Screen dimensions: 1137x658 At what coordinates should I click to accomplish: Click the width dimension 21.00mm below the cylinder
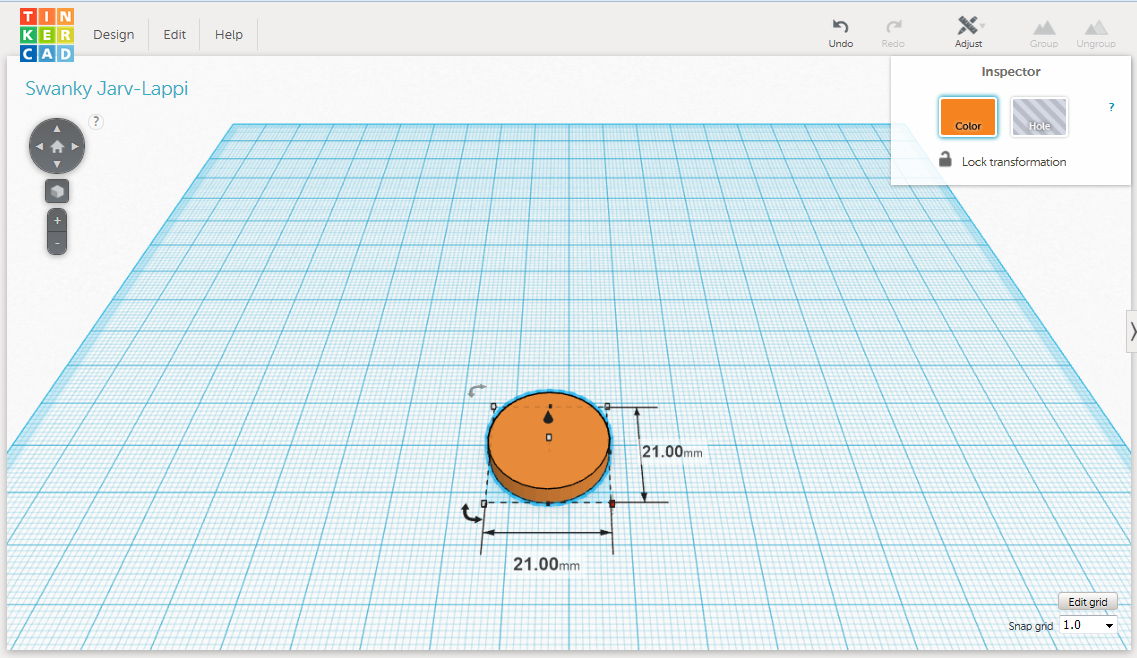(546, 564)
